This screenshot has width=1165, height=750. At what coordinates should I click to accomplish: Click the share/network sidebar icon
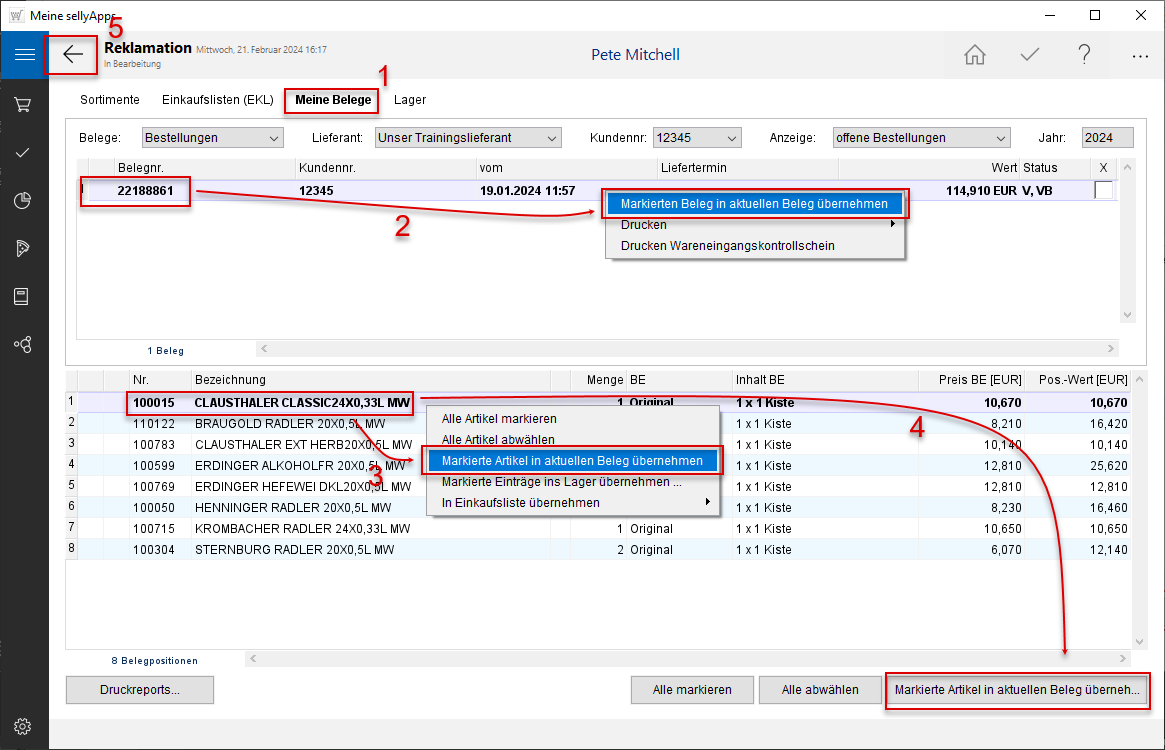pos(24,345)
